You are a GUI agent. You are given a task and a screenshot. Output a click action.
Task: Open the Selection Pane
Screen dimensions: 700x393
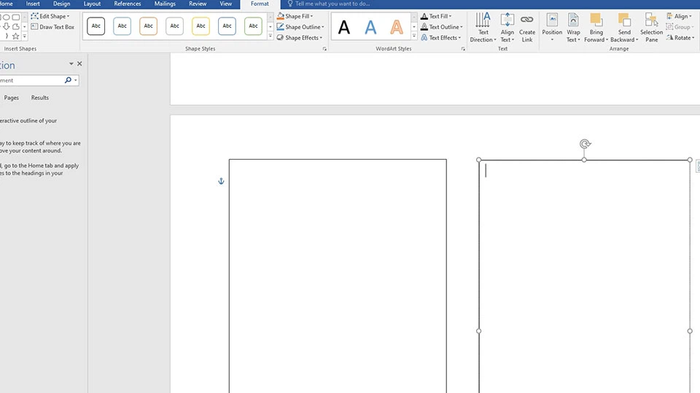(x=651, y=28)
